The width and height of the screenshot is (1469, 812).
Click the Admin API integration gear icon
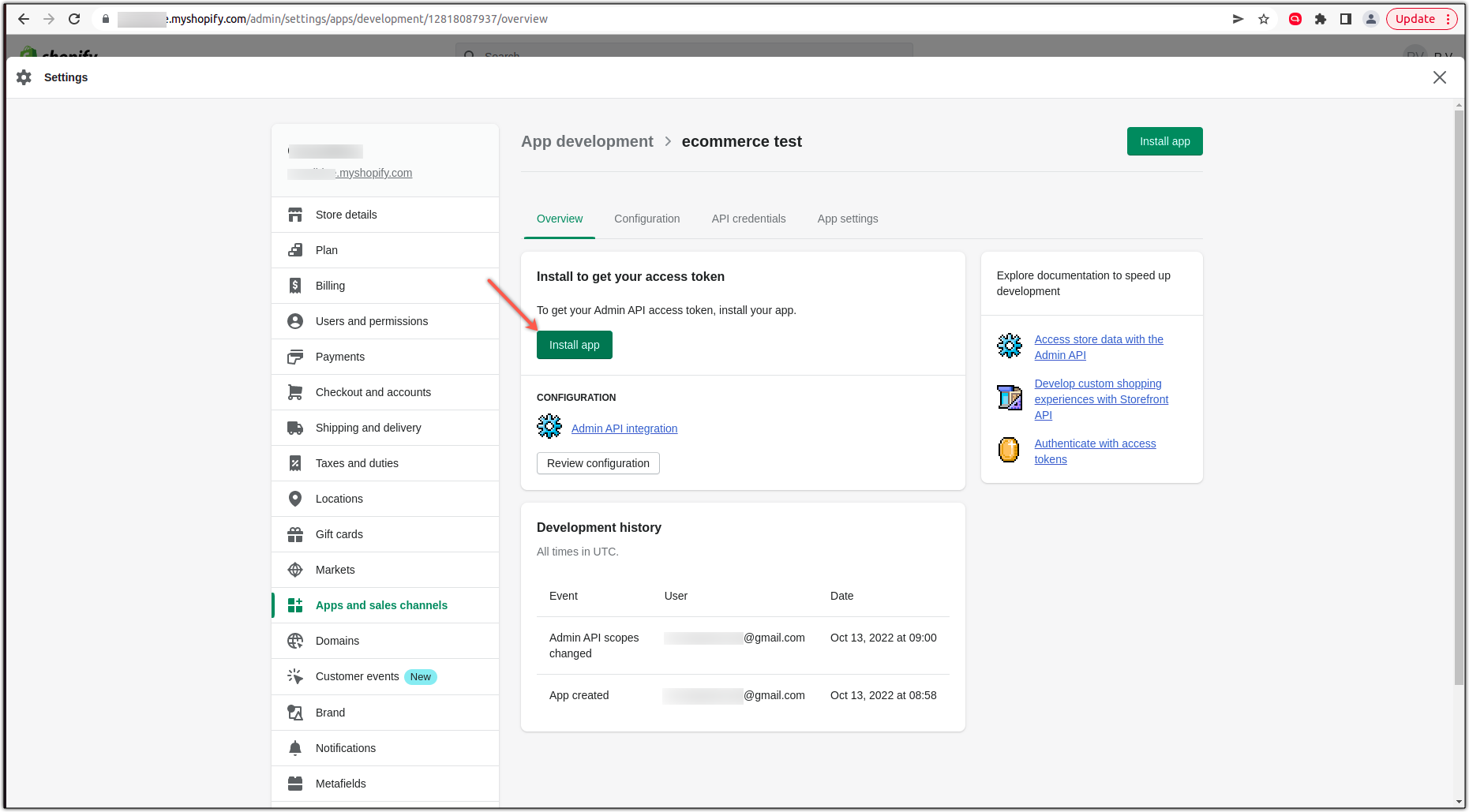(549, 427)
